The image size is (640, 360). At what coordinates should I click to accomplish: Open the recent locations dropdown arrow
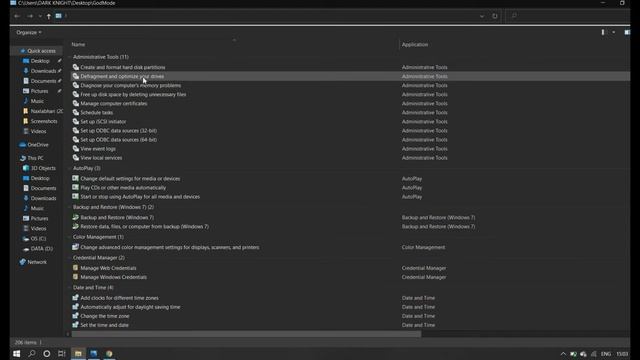pyautogui.click(x=40, y=16)
